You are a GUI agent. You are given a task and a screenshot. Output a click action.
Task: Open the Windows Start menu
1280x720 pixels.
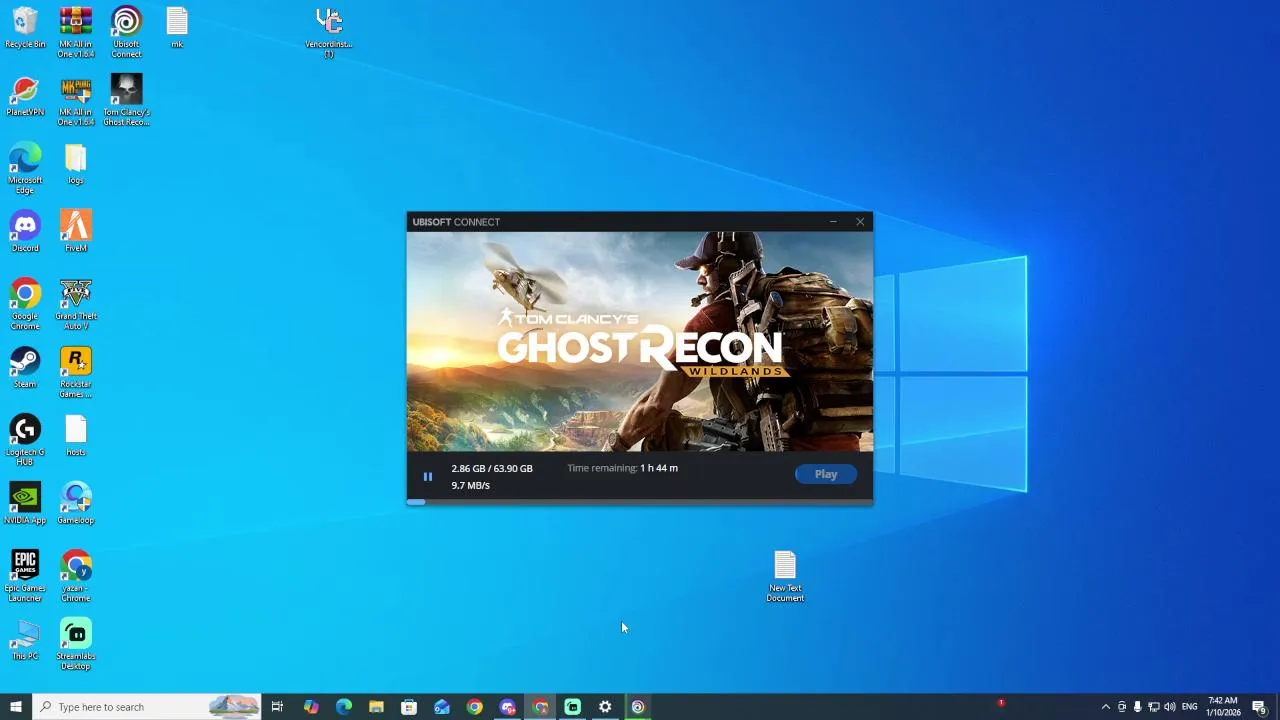(x=16, y=707)
